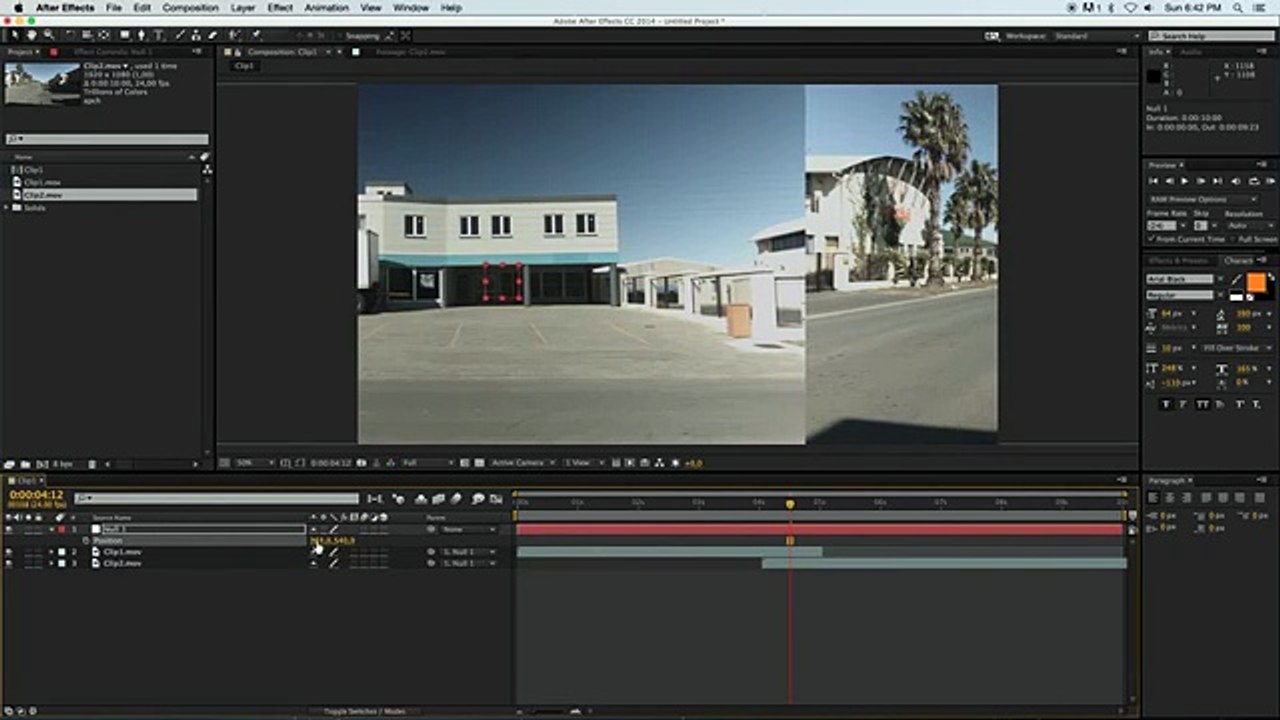Click Toggle Switches / Modes button

click(365, 711)
